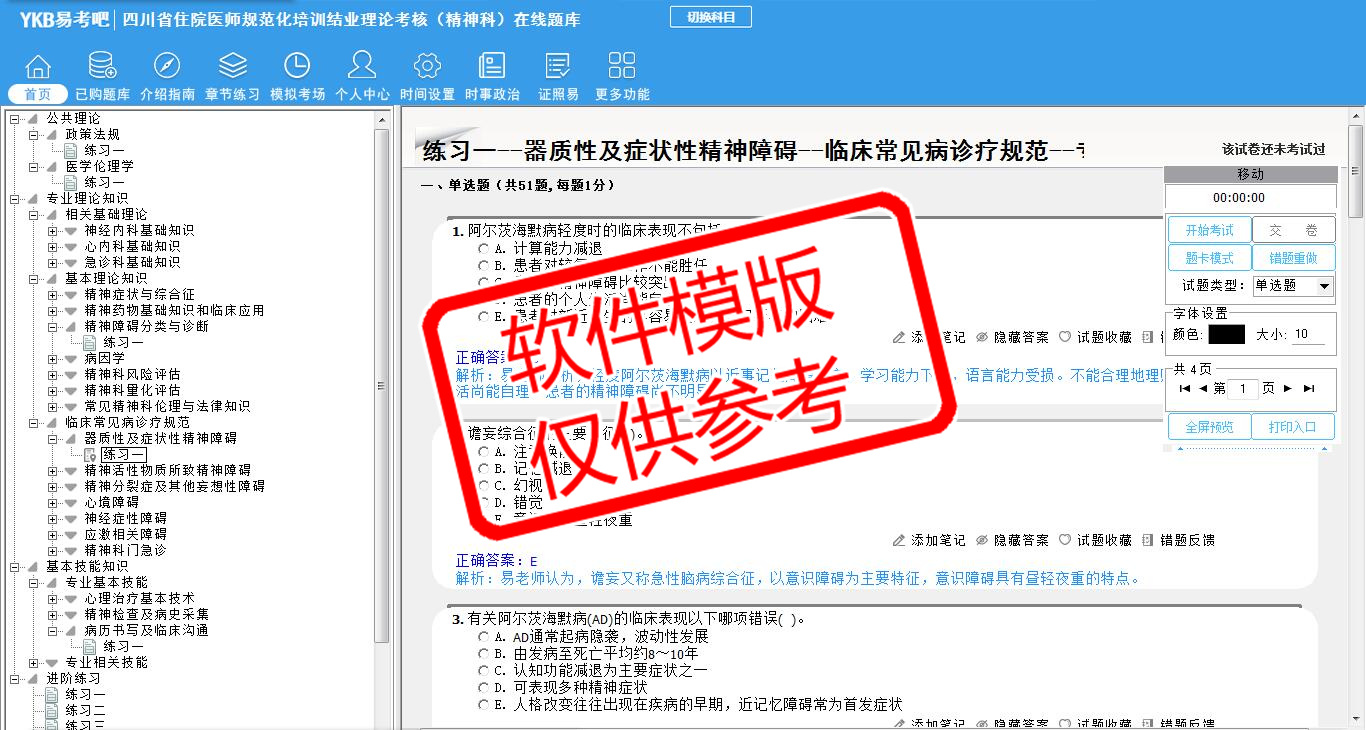The image size is (1366, 730).
Task: Open 章节练习 layers icon
Action: click(232, 66)
